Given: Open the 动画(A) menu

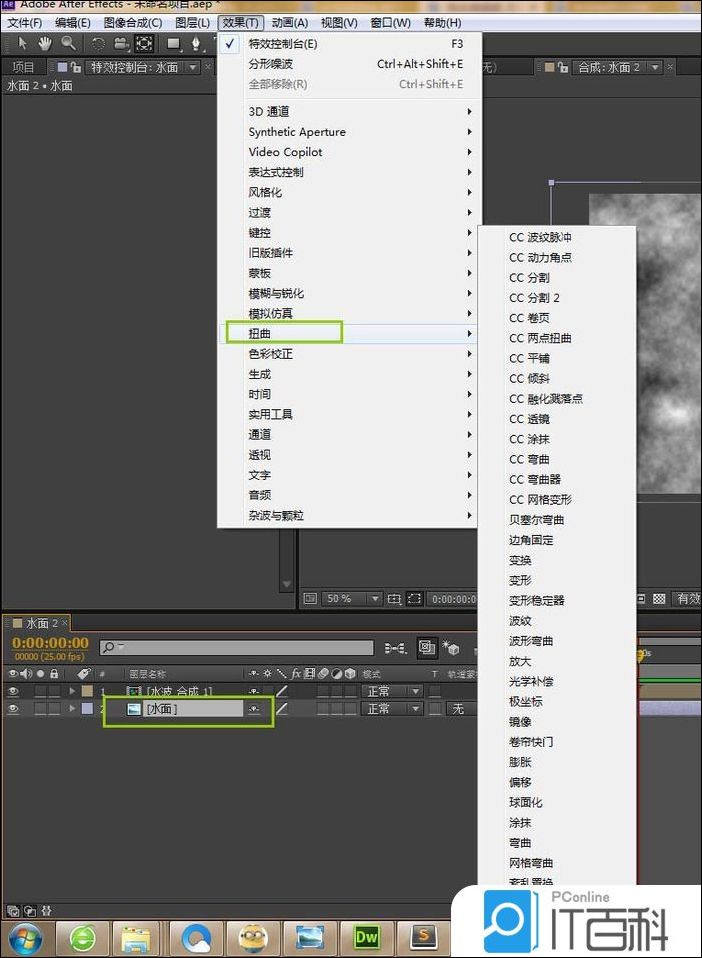Looking at the screenshot, I should [289, 23].
